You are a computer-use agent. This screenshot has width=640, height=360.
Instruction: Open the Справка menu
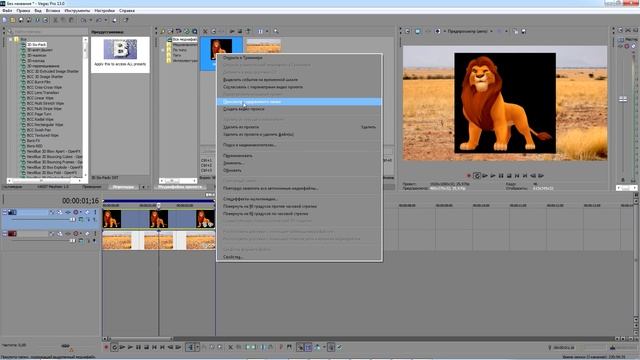point(127,10)
